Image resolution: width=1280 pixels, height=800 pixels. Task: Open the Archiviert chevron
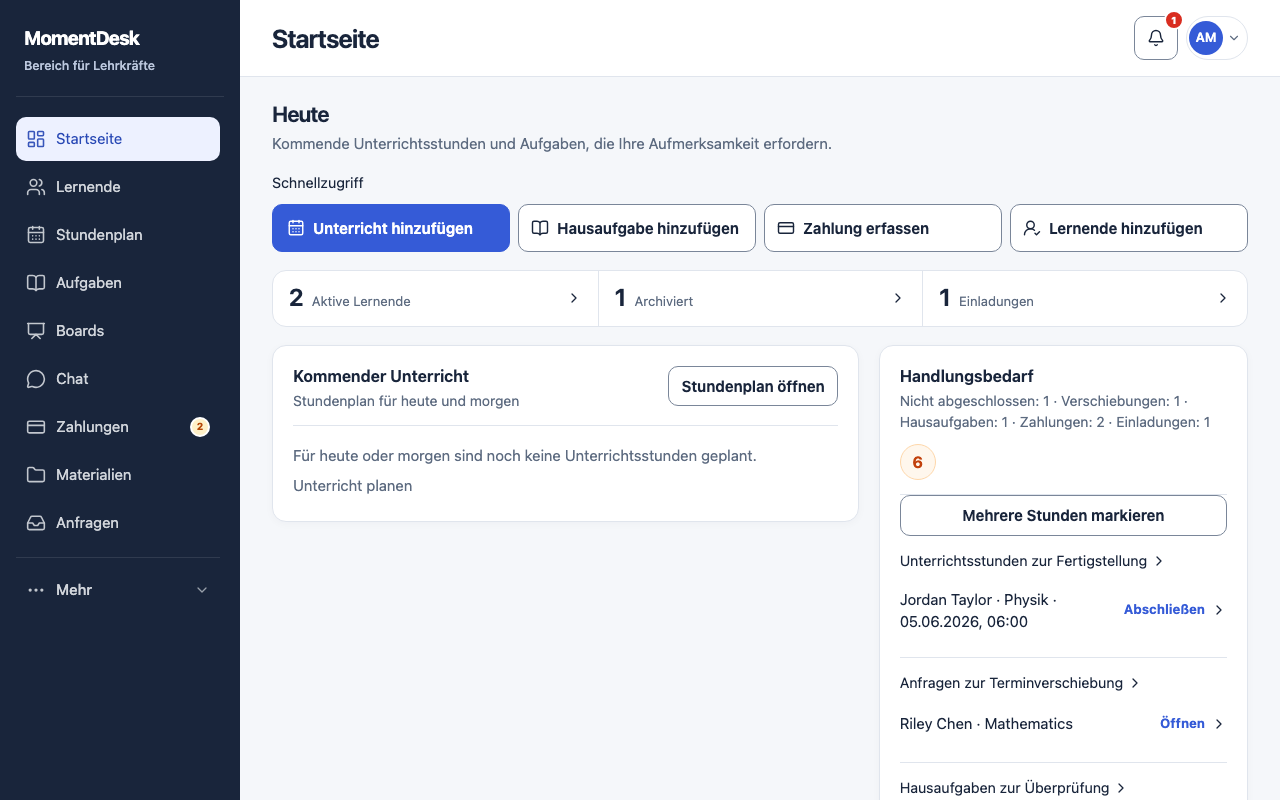click(898, 298)
